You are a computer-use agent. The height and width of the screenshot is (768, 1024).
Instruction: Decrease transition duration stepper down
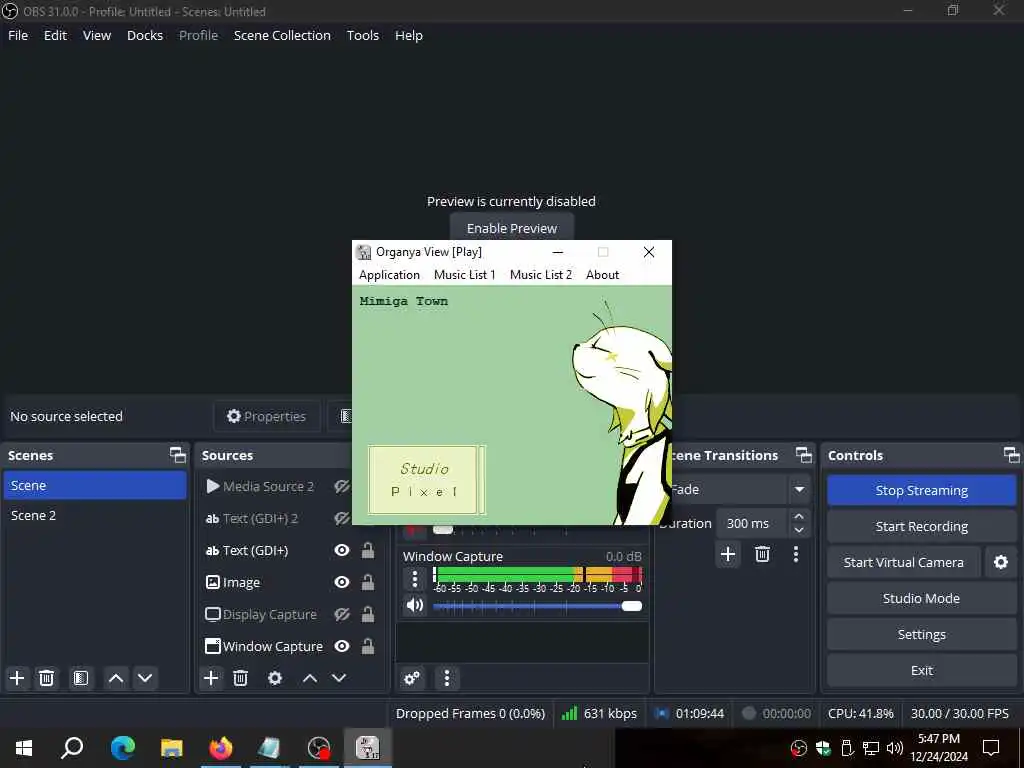click(798, 530)
